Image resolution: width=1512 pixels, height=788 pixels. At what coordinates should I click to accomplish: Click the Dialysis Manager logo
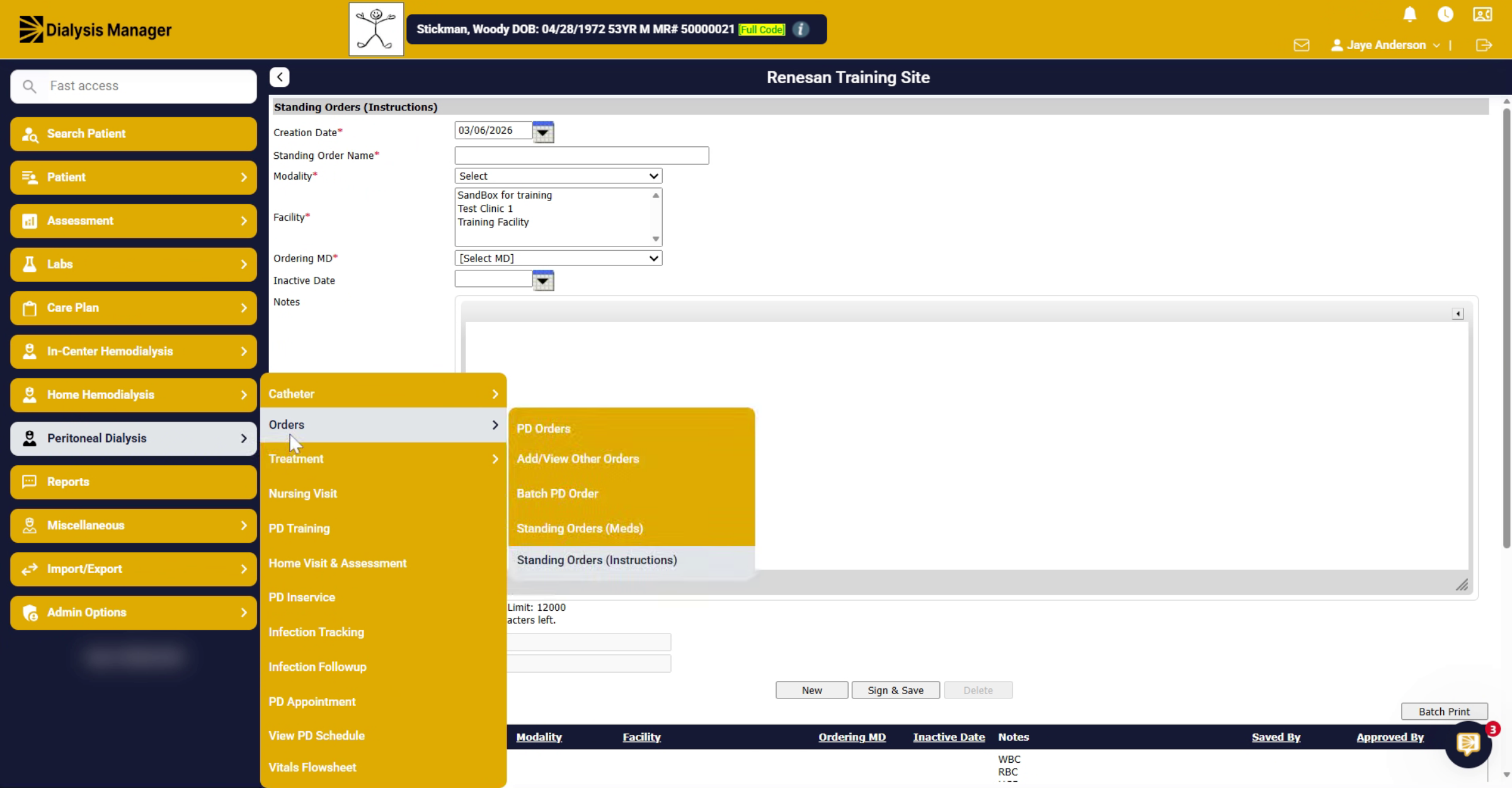click(x=95, y=30)
